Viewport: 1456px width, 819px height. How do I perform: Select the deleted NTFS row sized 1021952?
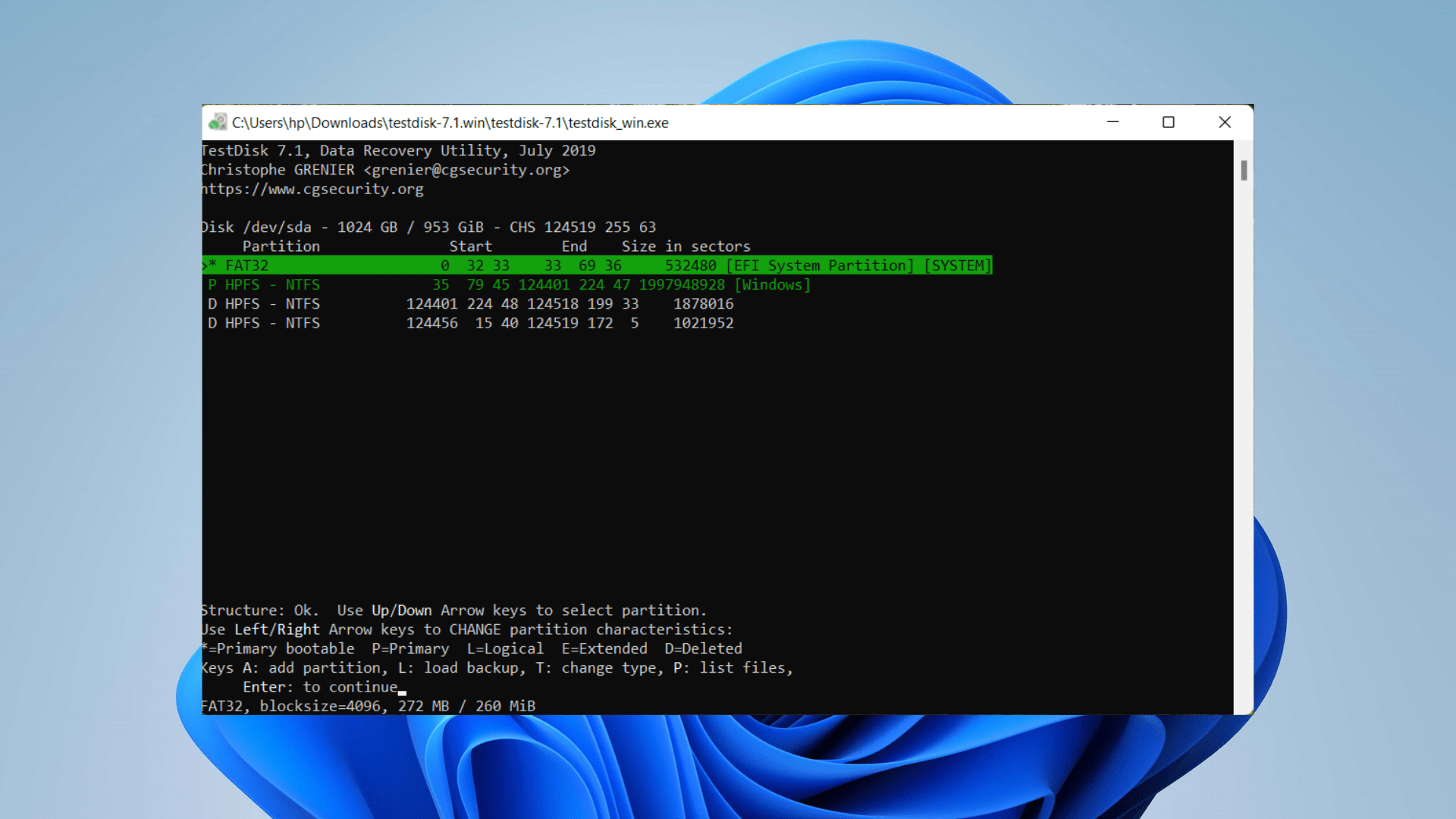coord(470,323)
